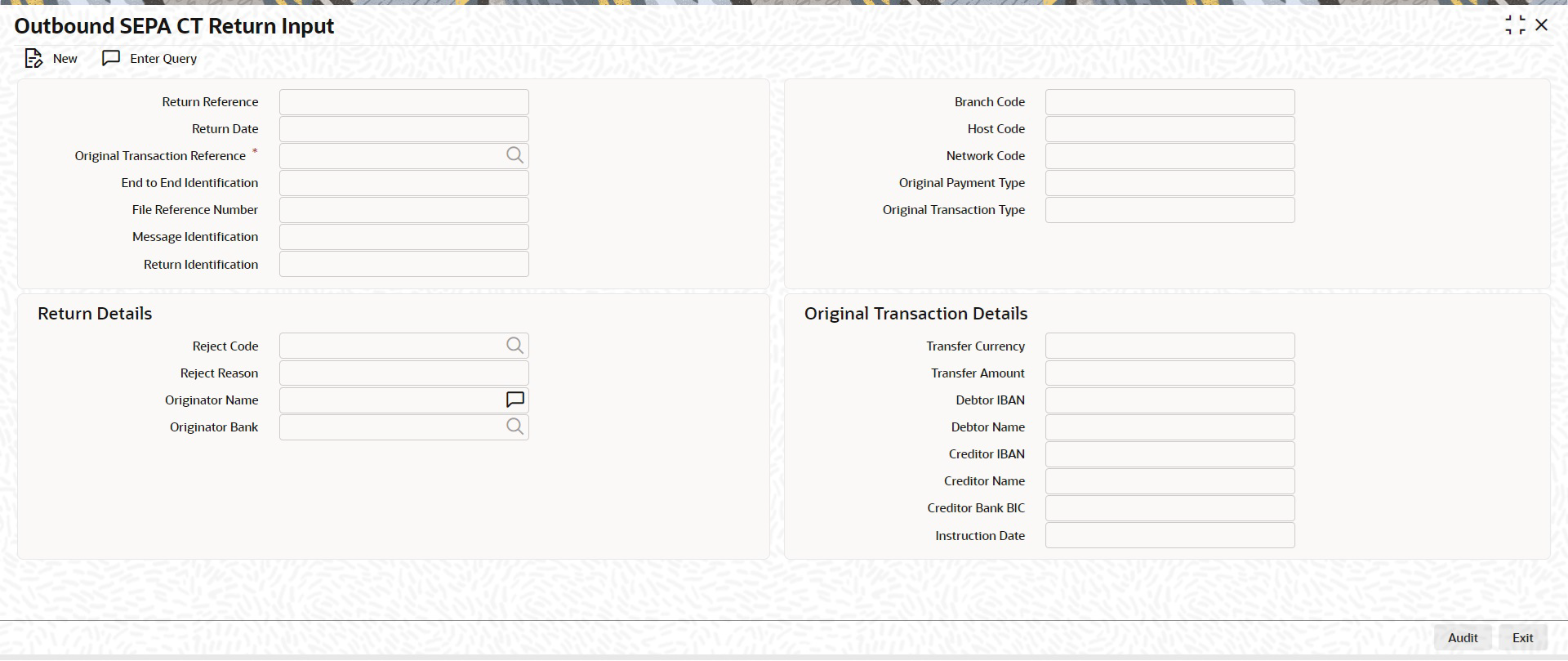The width and height of the screenshot is (1568, 661).
Task: Focus the End to End Identification field
Action: (x=404, y=183)
